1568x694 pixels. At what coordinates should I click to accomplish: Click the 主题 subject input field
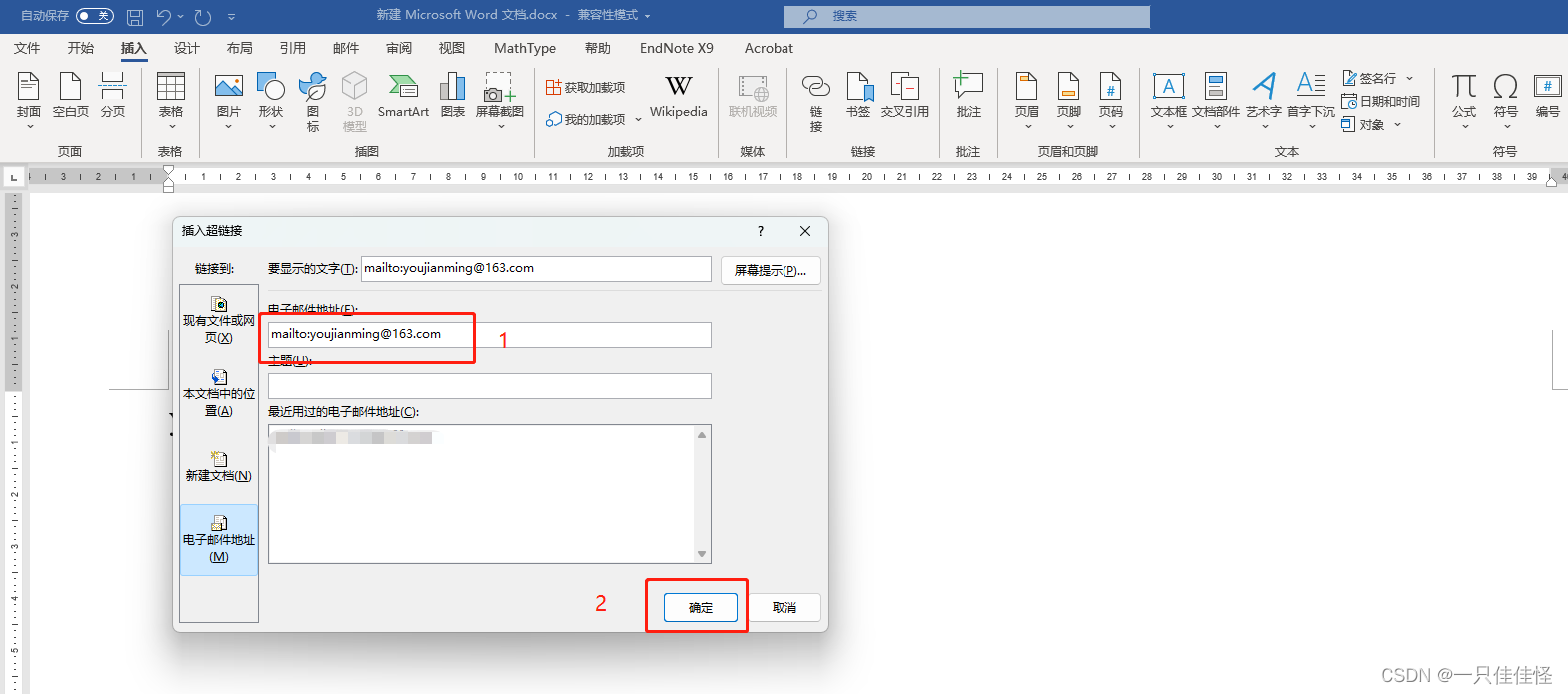pyautogui.click(x=490, y=386)
